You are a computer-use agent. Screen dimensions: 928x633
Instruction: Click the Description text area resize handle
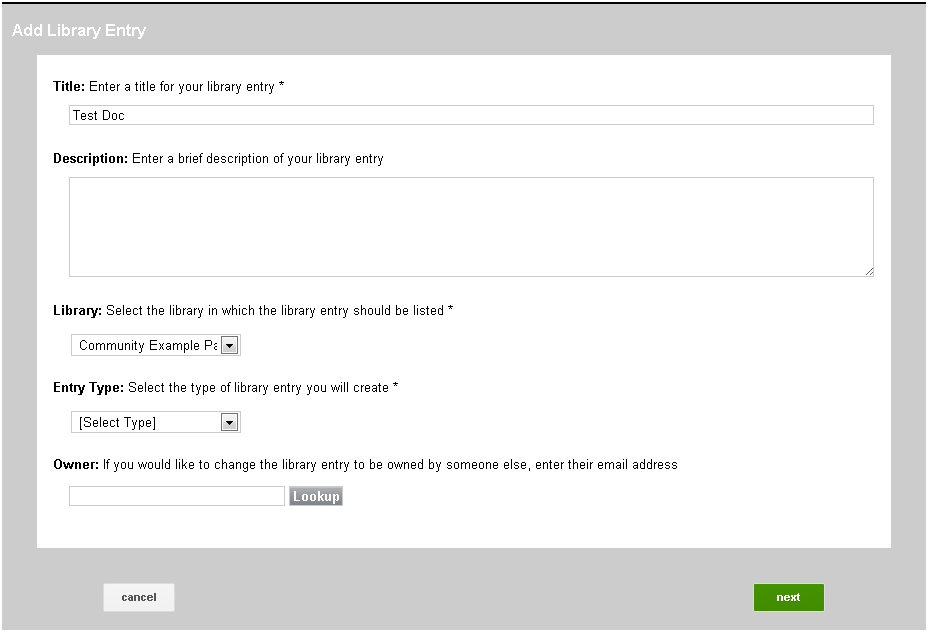tap(869, 271)
